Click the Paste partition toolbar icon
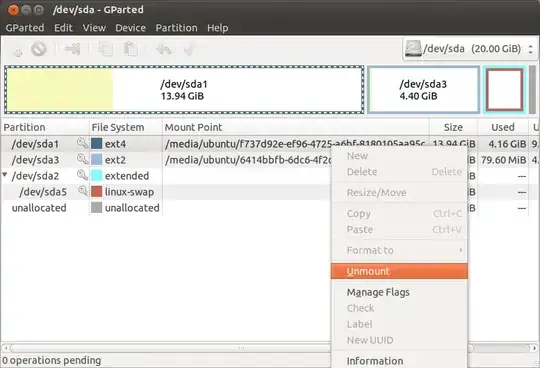The height and width of the screenshot is (368, 540). (x=131, y=49)
